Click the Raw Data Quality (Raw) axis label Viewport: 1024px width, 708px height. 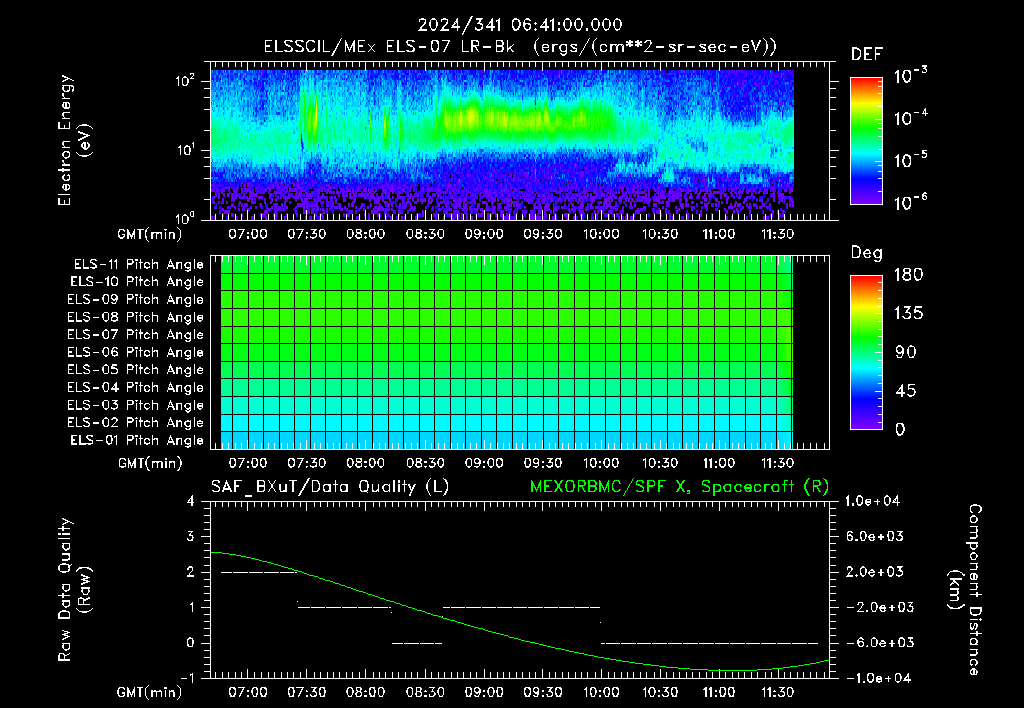(74, 590)
